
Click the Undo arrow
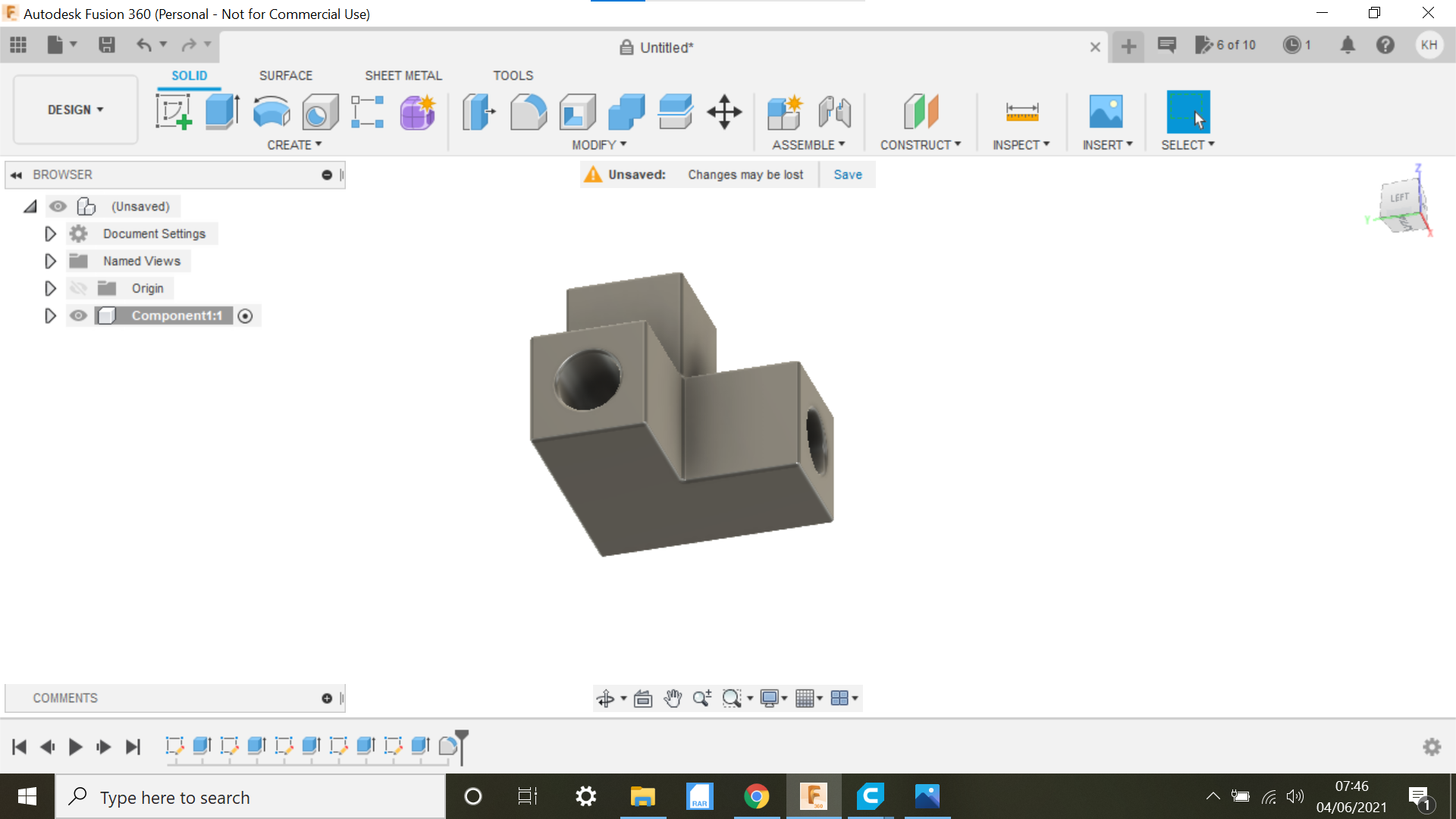(x=143, y=45)
